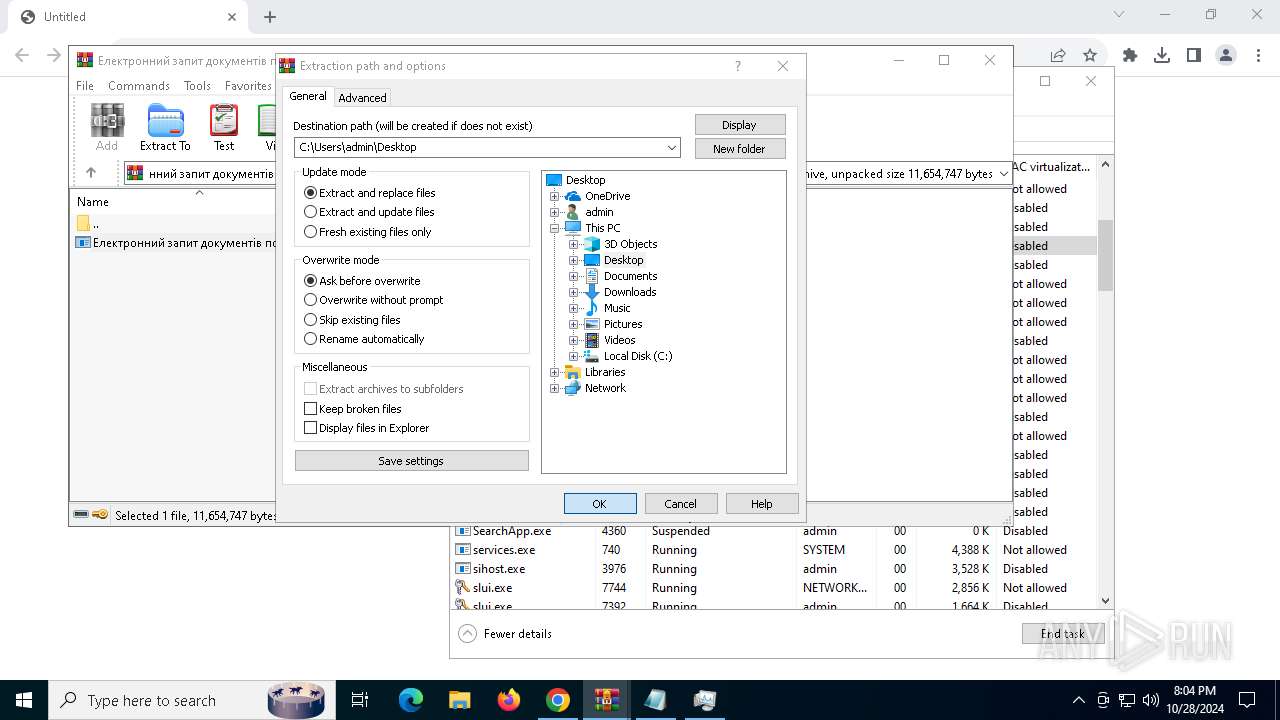
Task: Select the Documents folder in the tree
Action: click(630, 276)
